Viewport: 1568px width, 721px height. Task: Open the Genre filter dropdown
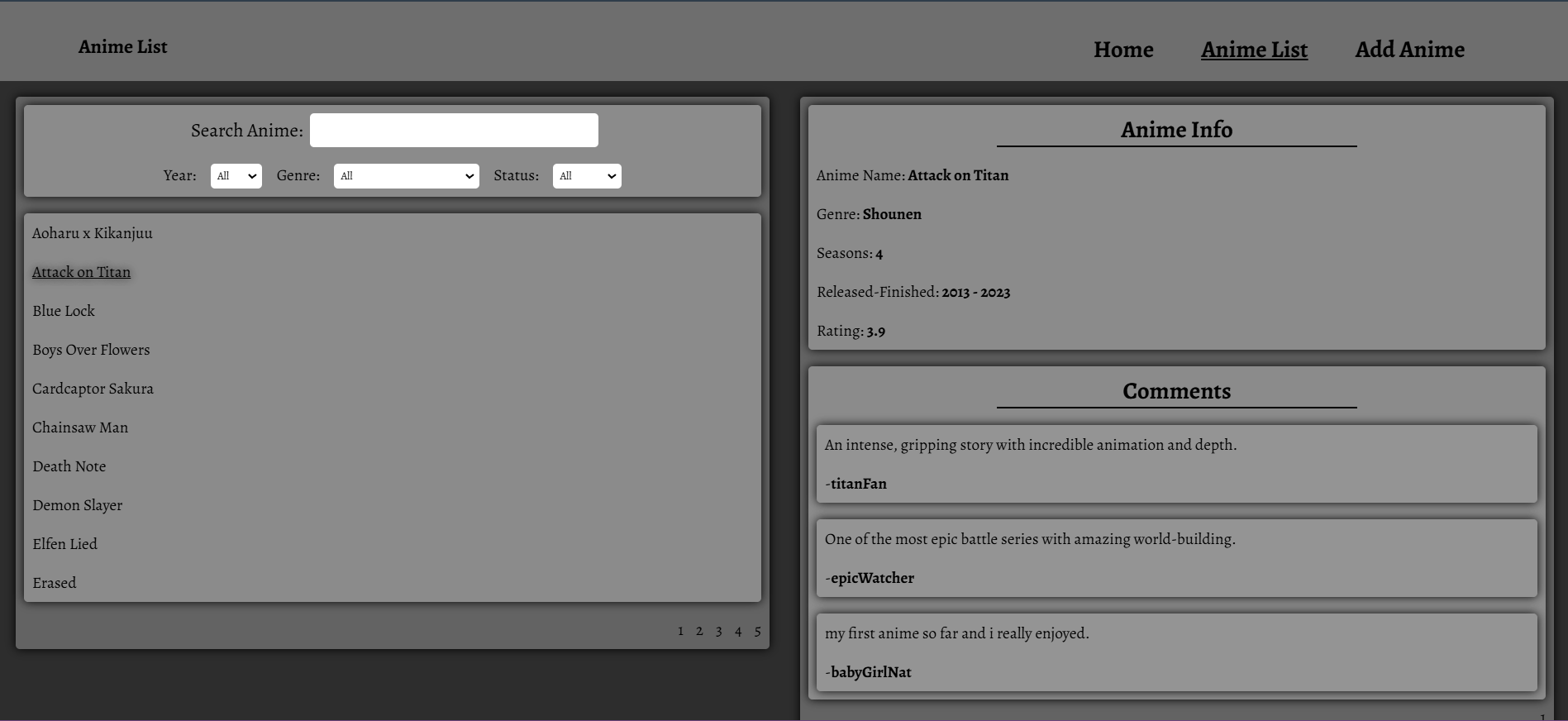(407, 176)
